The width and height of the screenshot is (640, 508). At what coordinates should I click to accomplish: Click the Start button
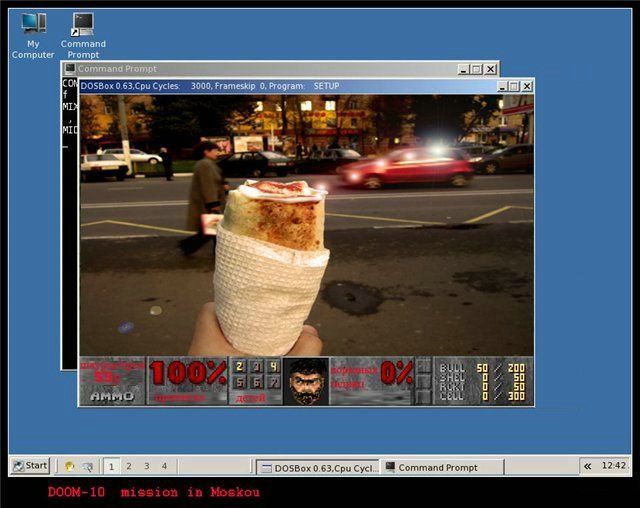pos(30,466)
